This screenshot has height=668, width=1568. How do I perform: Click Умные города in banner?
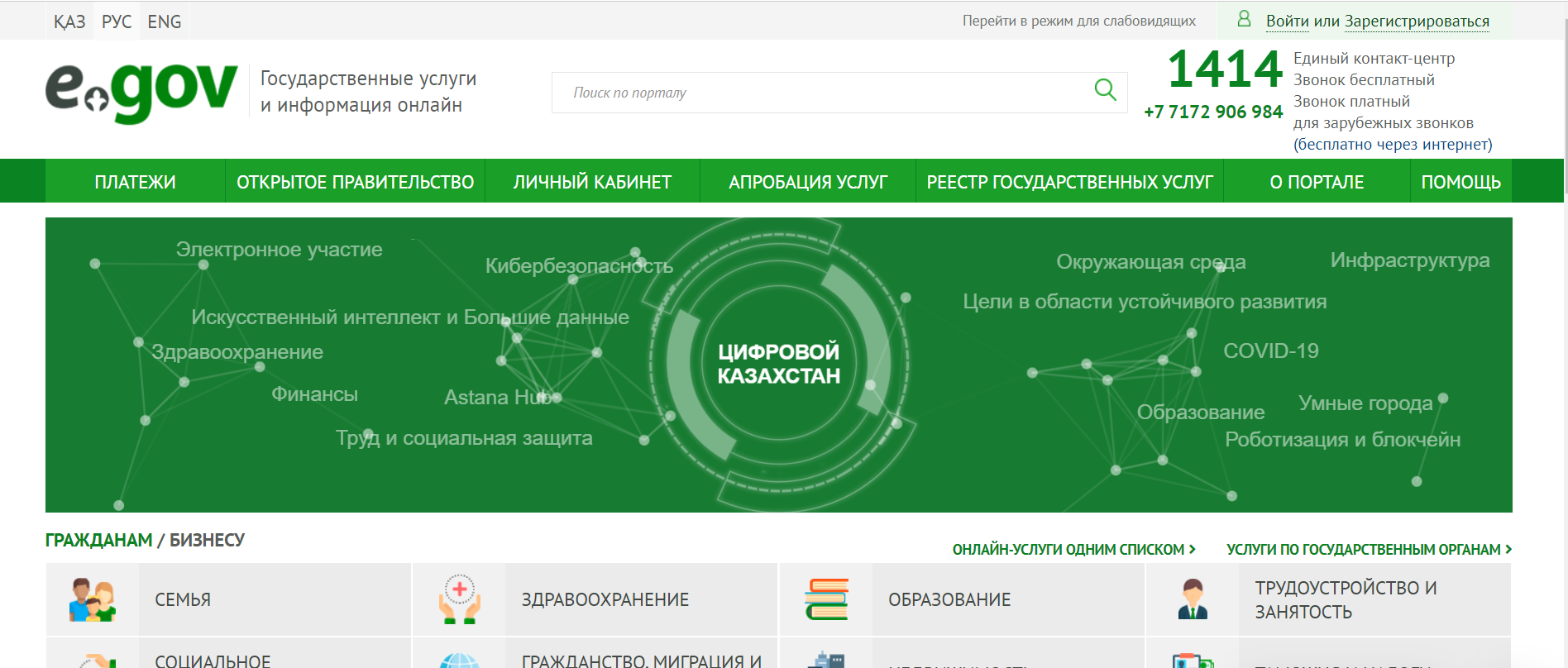[x=1365, y=403]
